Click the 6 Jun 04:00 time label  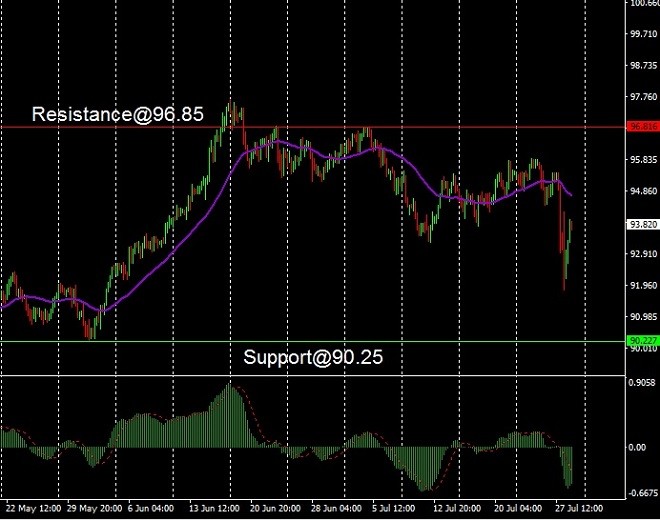pyautogui.click(x=151, y=508)
